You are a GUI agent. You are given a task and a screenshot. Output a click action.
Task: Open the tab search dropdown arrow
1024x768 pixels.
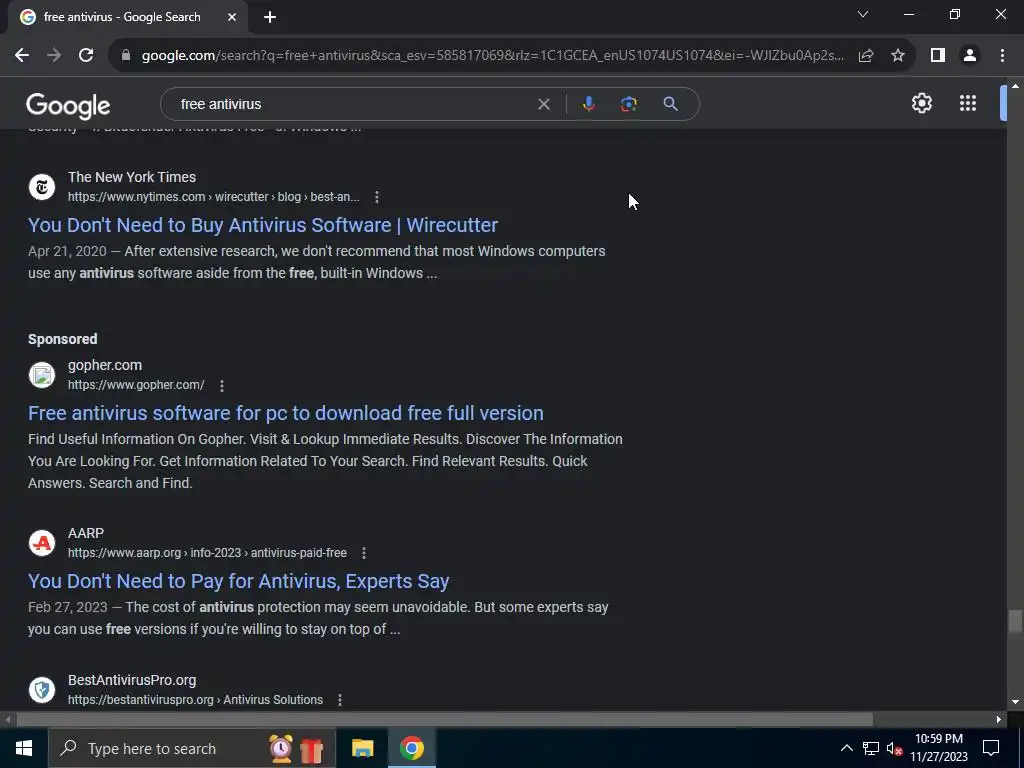863,14
